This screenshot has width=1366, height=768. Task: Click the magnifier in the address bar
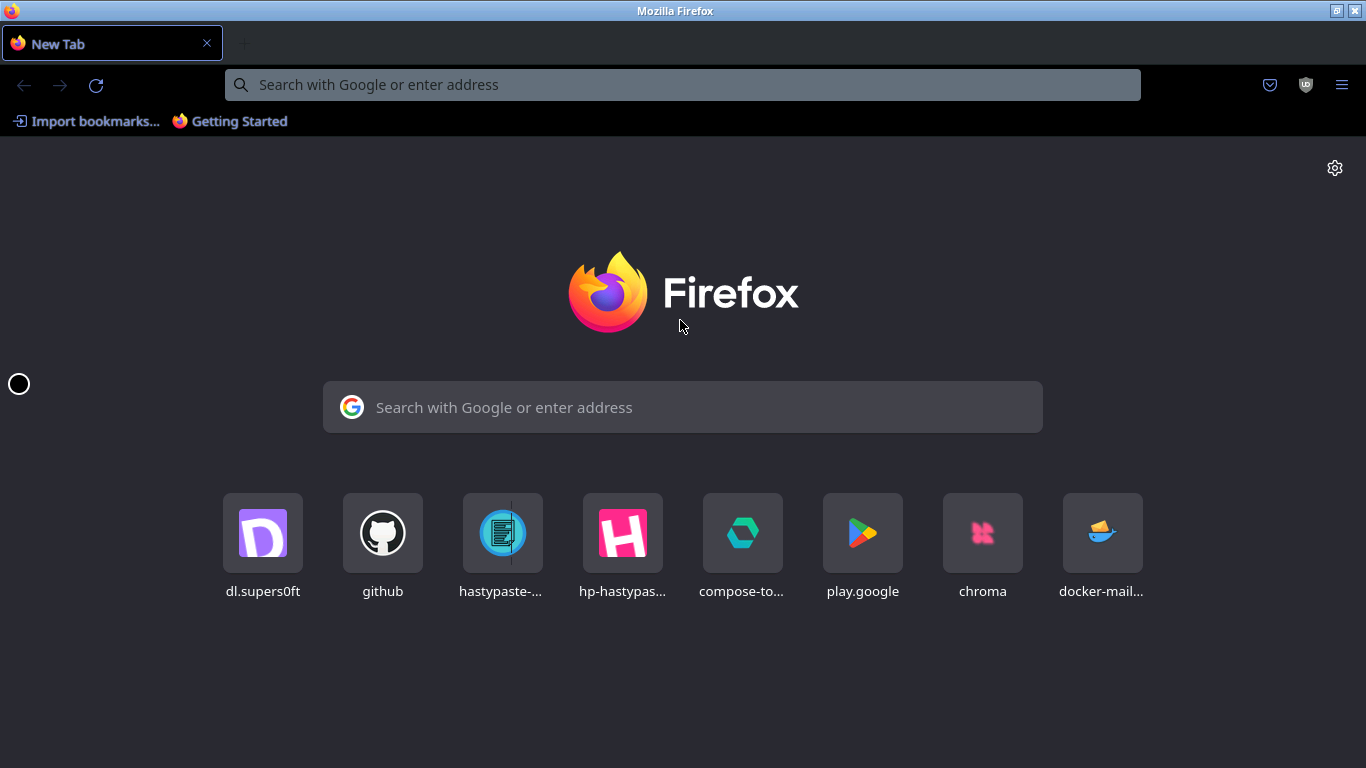[240, 85]
